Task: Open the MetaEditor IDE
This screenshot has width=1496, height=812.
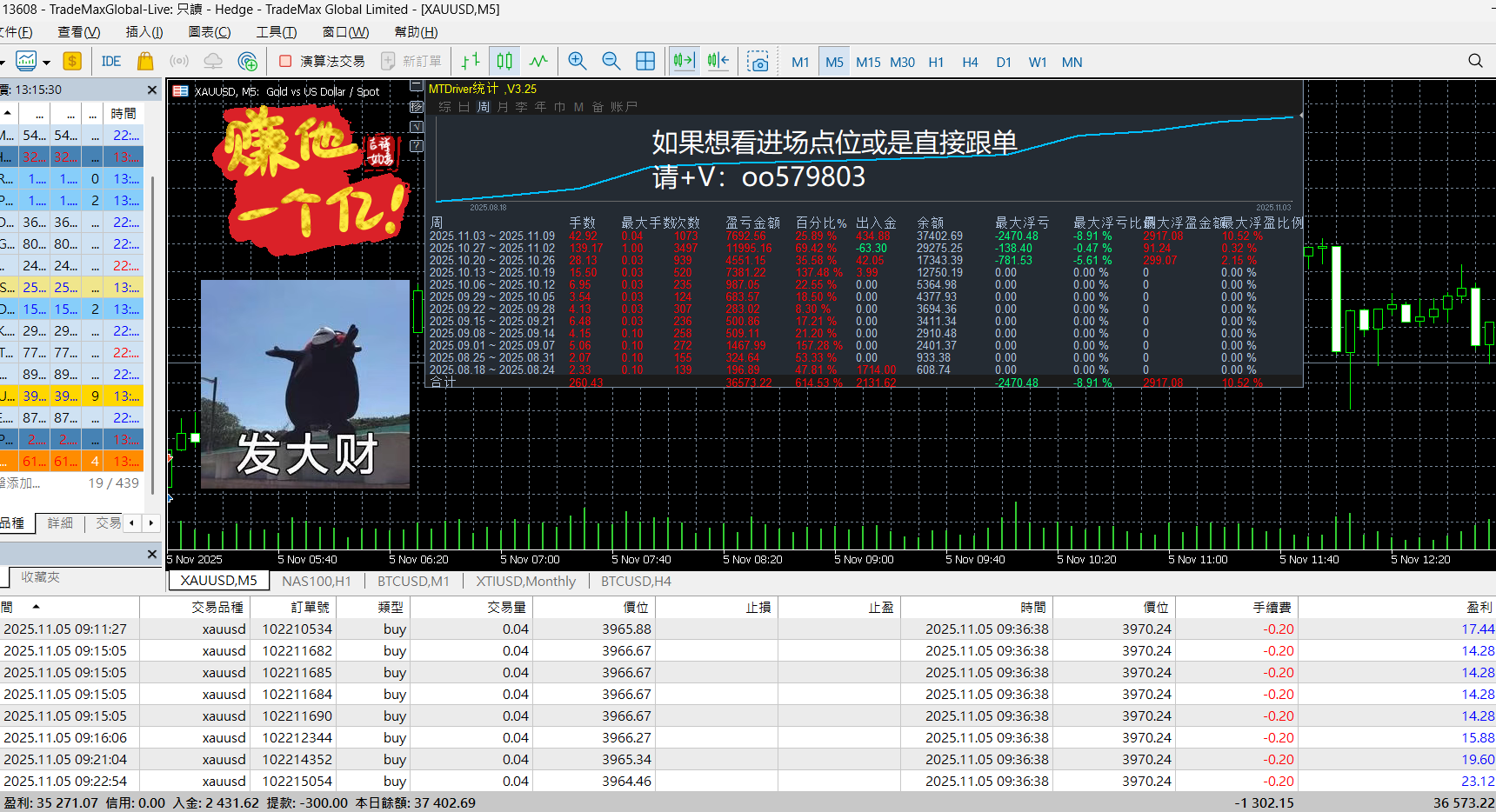Action: click(x=111, y=61)
